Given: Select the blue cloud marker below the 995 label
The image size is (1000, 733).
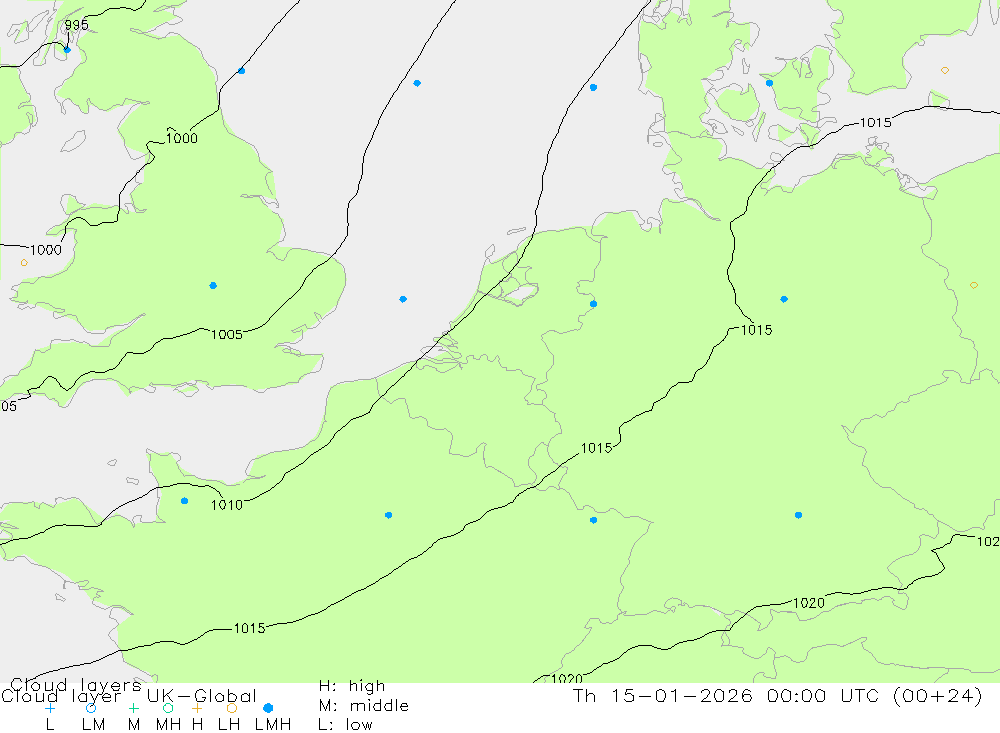Looking at the screenshot, I should tap(68, 50).
